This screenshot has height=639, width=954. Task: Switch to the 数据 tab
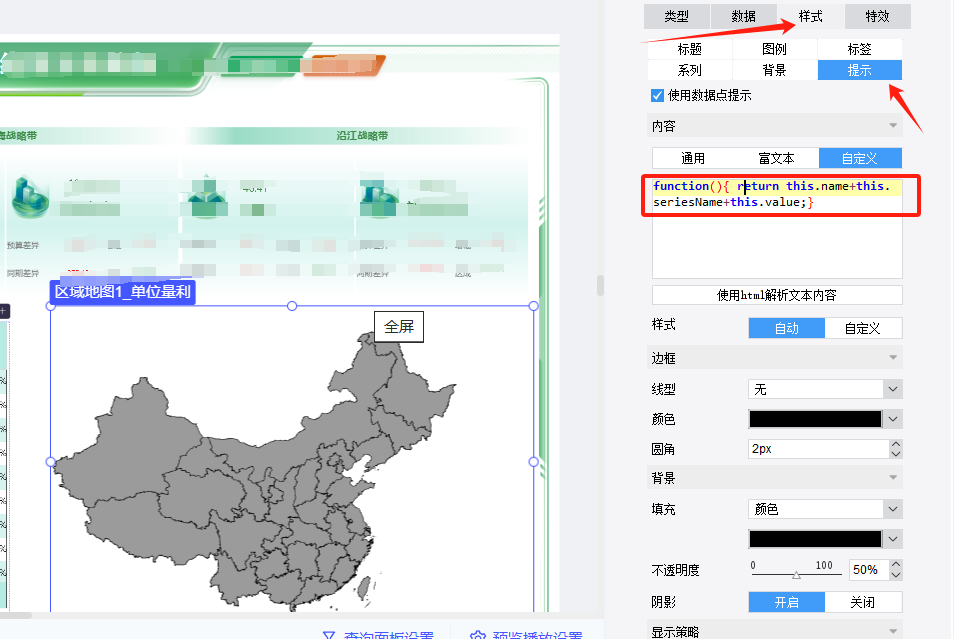[x=743, y=16]
